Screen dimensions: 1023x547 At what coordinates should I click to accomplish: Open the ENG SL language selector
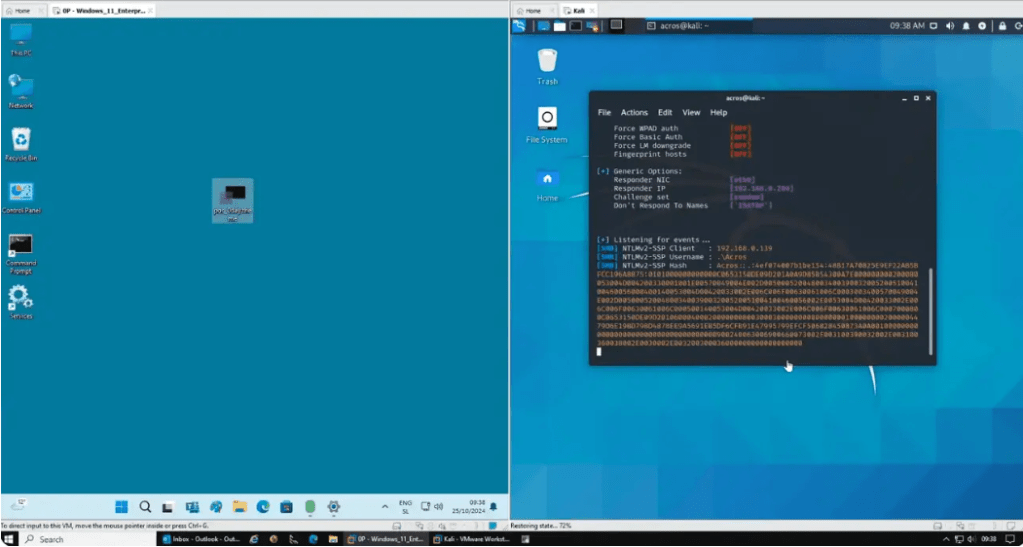(x=405, y=507)
